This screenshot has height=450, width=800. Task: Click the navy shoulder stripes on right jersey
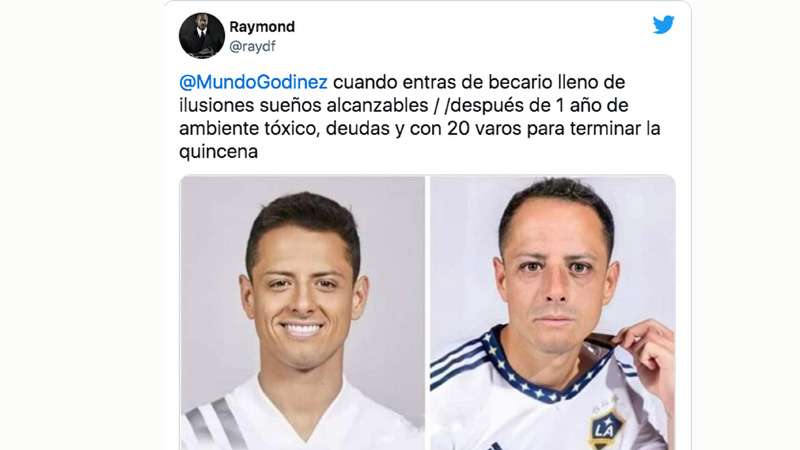(x=459, y=360)
